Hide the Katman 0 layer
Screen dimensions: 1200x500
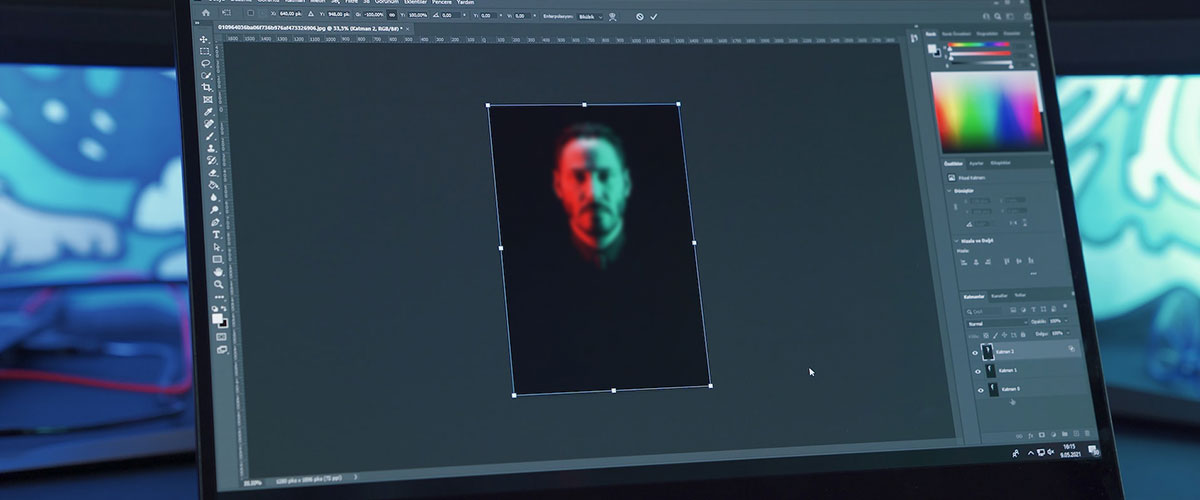(981, 390)
